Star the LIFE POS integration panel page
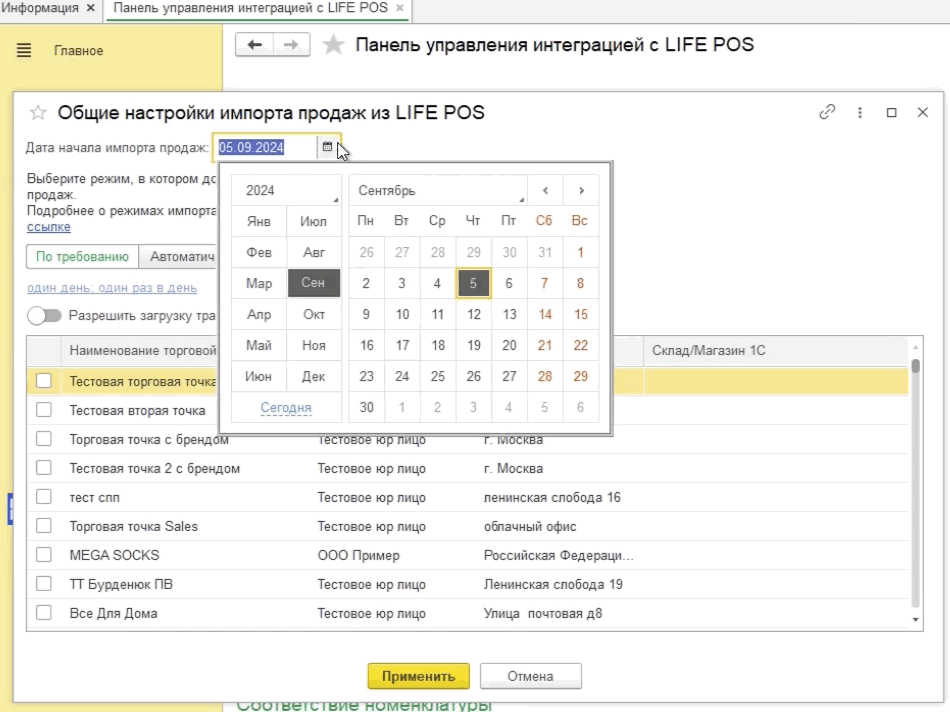This screenshot has height=712, width=950. tap(333, 45)
